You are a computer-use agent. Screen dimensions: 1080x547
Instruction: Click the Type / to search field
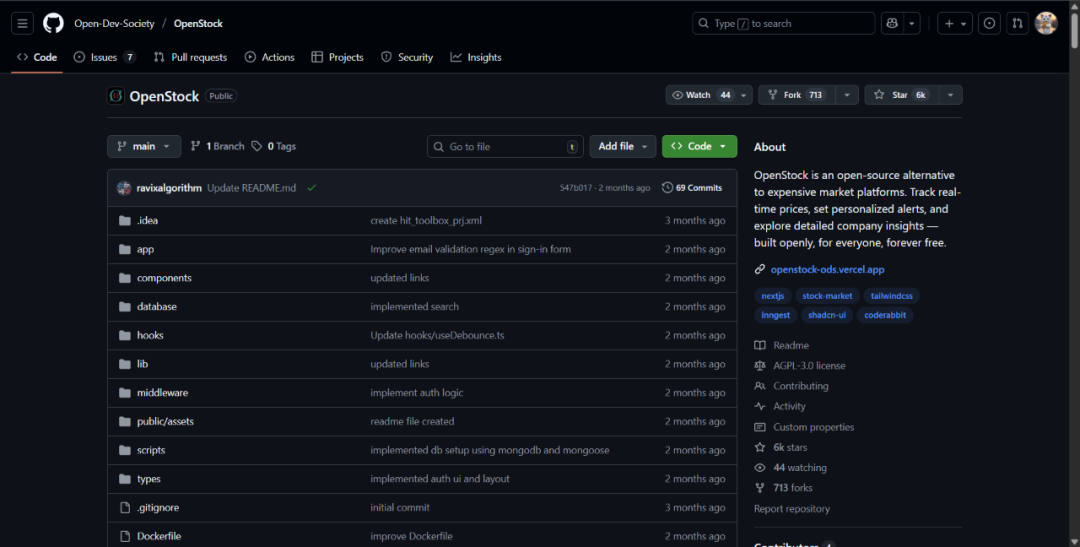point(784,23)
